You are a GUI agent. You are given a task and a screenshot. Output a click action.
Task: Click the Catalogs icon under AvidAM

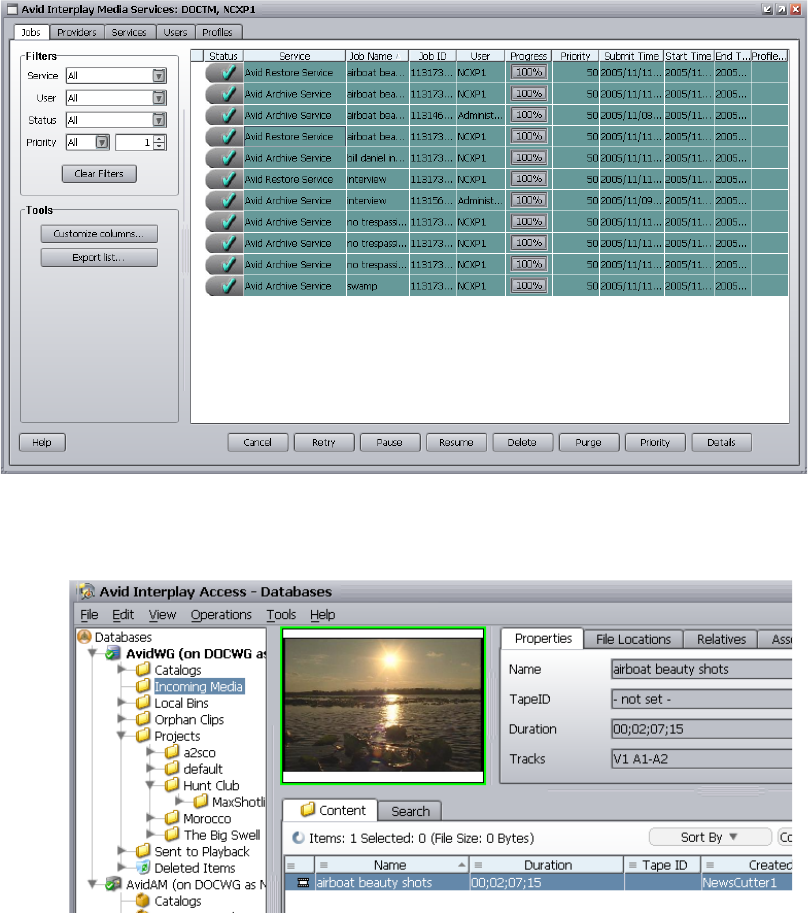click(x=143, y=900)
